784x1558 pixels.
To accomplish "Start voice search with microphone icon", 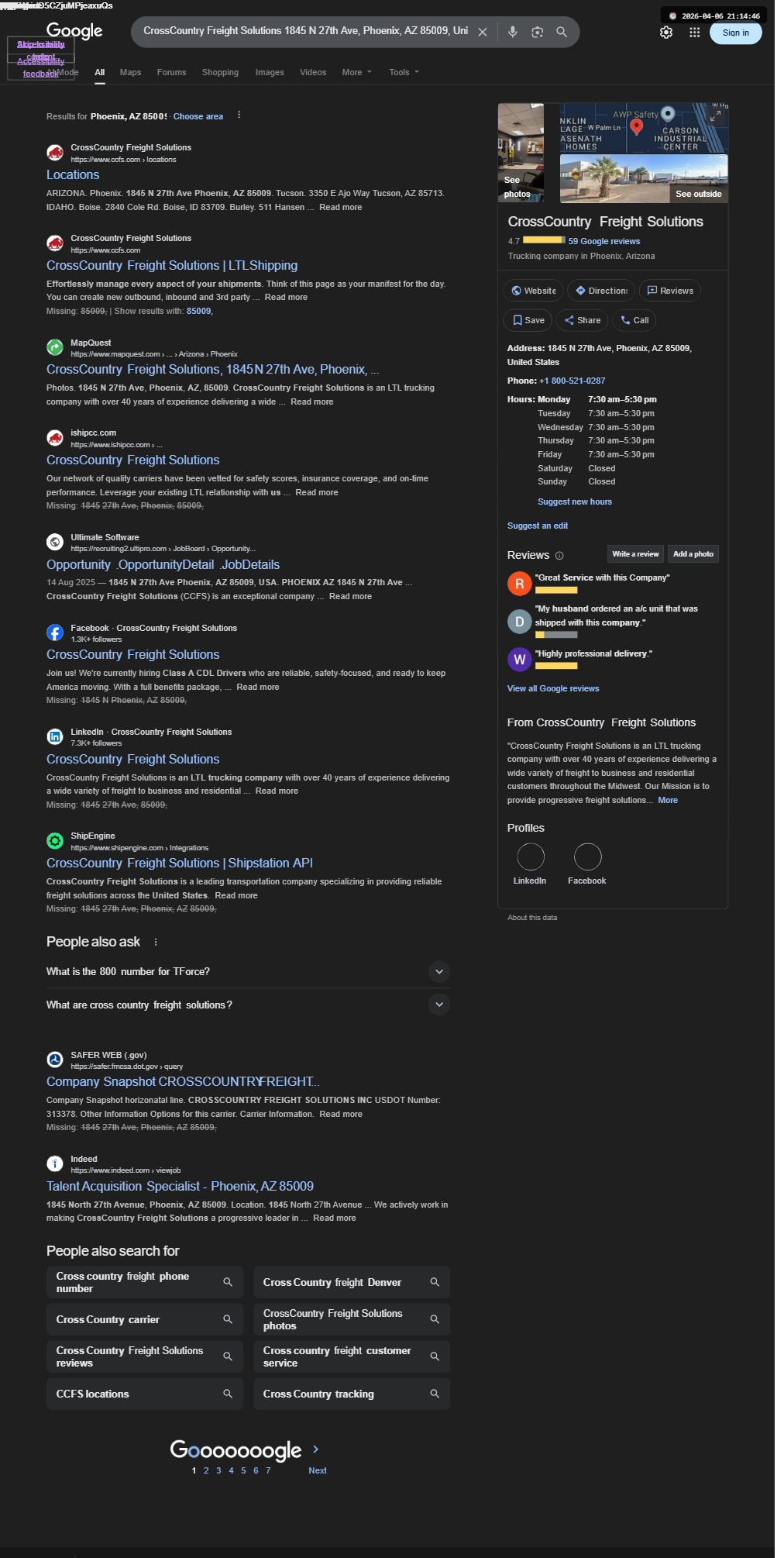I will pyautogui.click(x=512, y=32).
